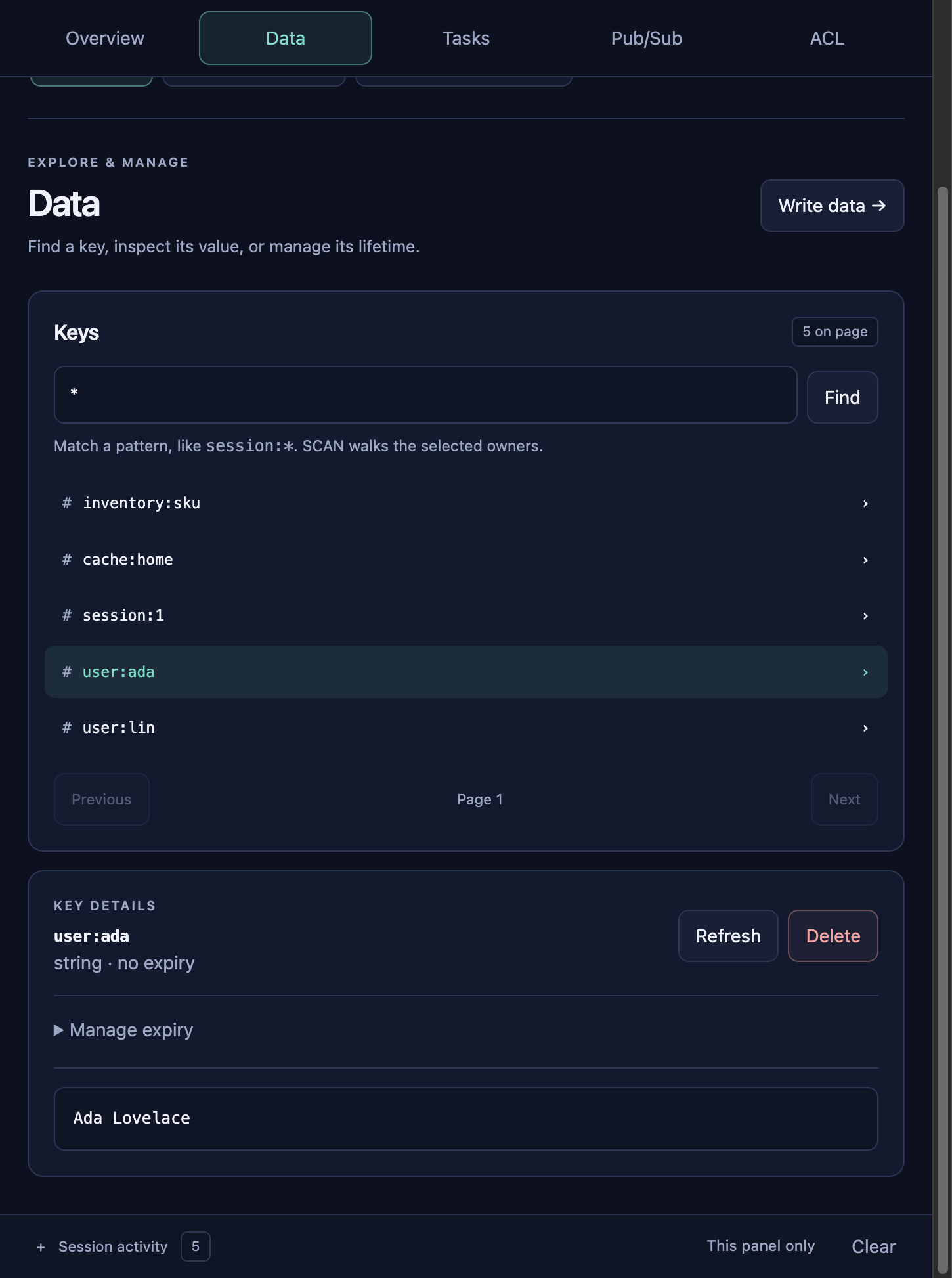952x1278 pixels.
Task: Click hash icon beside cache:home
Action: (66, 560)
